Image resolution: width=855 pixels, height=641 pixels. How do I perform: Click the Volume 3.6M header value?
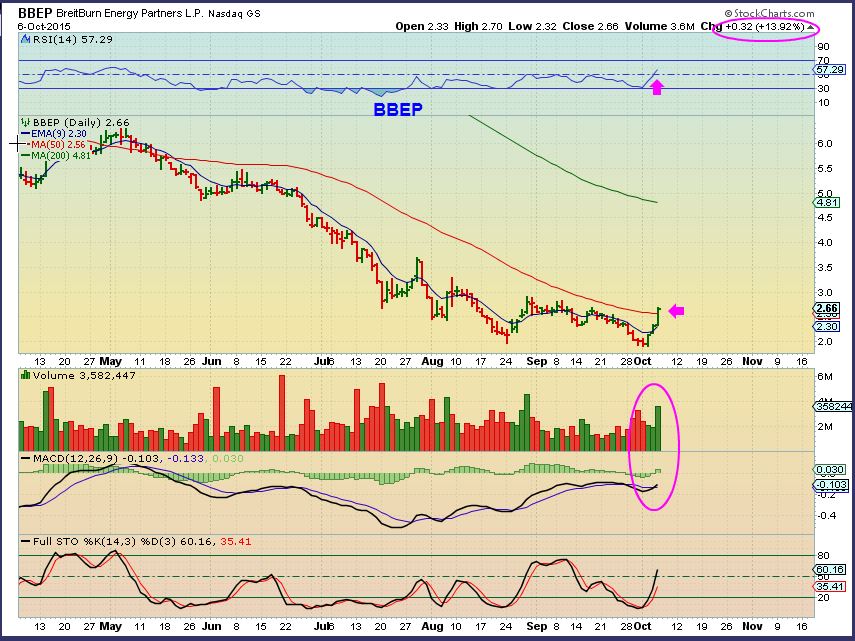tap(660, 26)
